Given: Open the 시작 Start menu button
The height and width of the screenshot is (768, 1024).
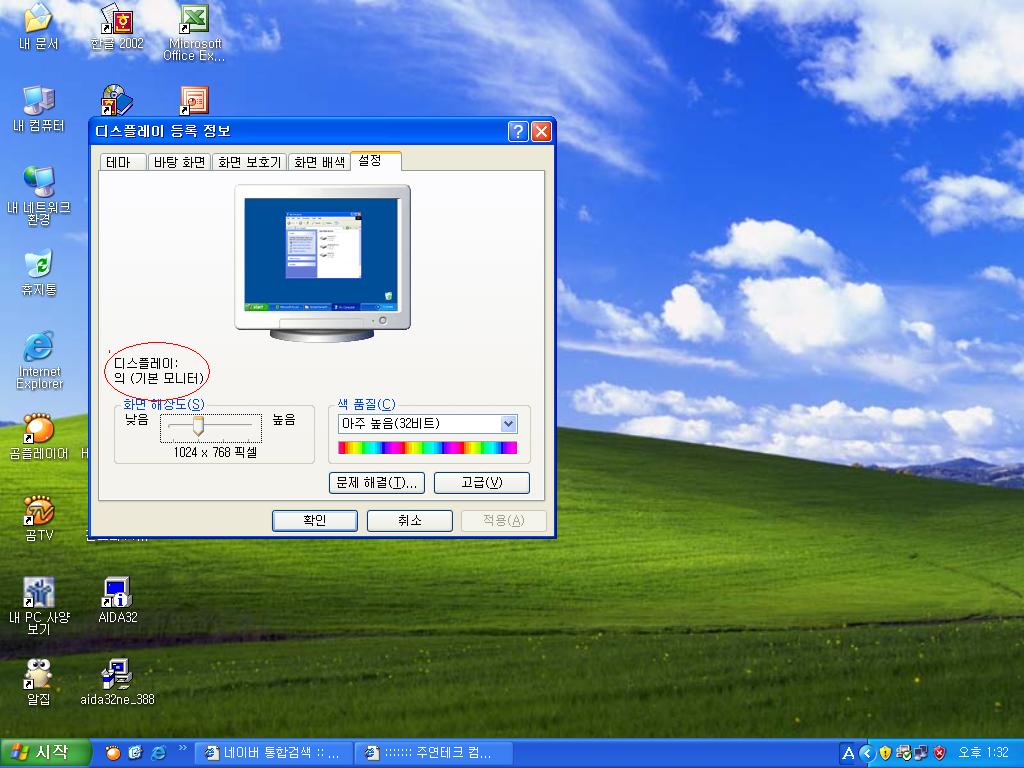Looking at the screenshot, I should click(x=45, y=753).
